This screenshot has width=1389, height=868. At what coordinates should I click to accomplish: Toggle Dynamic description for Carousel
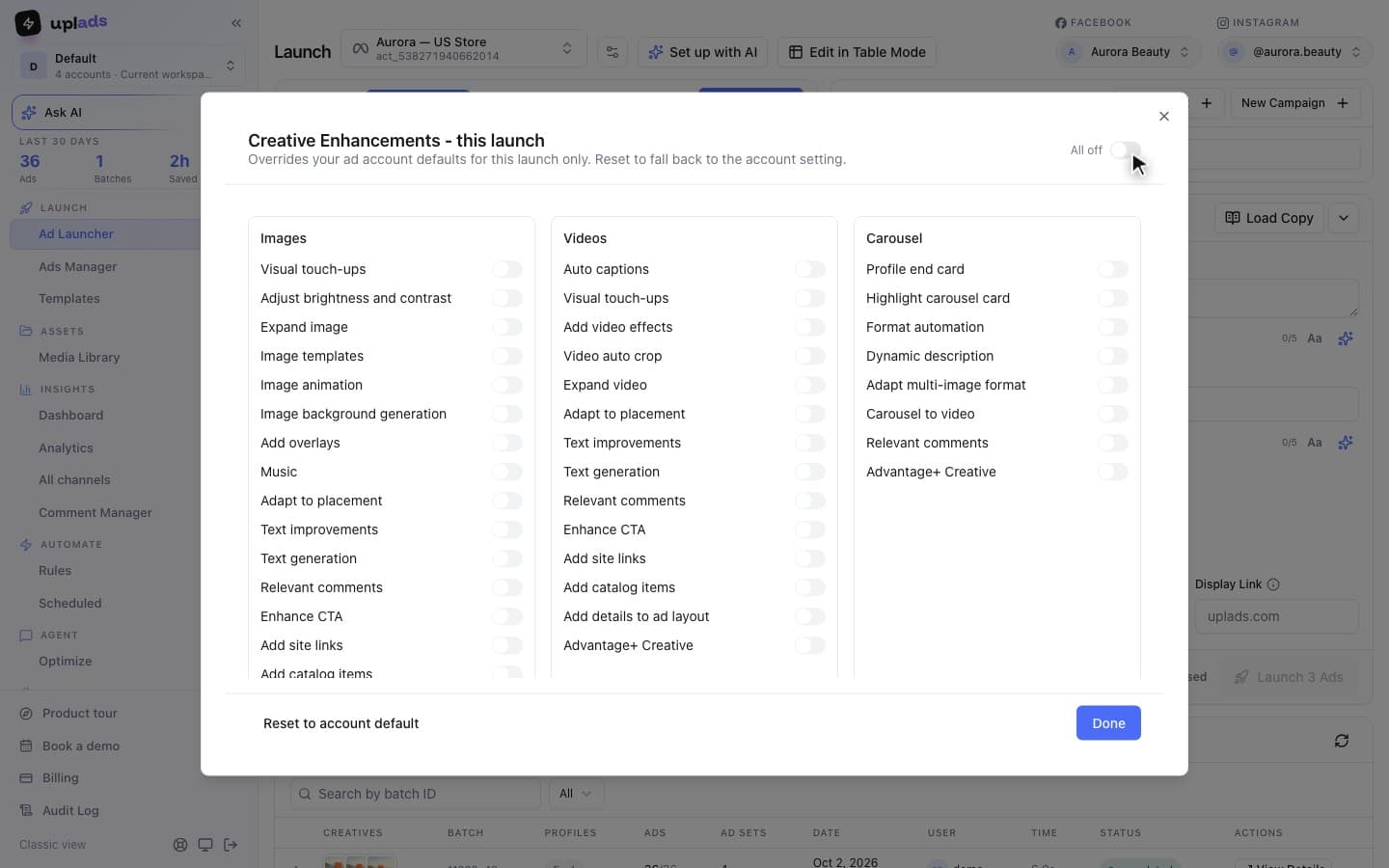coord(1113,356)
